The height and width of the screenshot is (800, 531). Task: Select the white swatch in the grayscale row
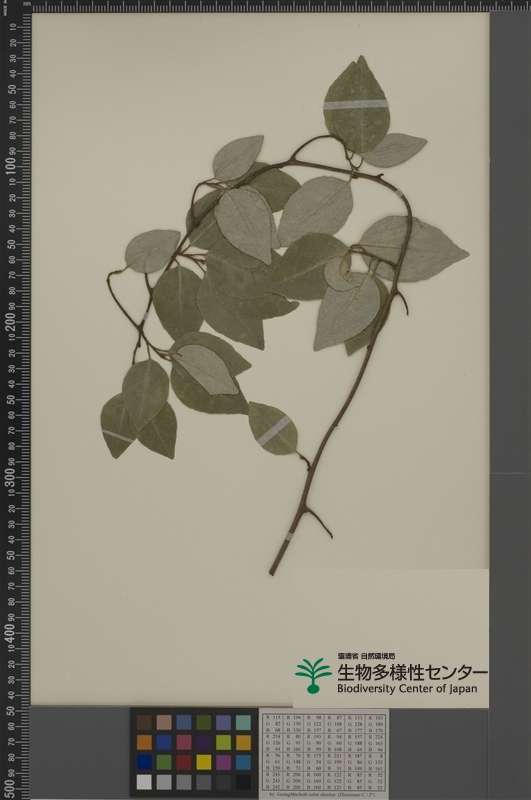point(144,782)
